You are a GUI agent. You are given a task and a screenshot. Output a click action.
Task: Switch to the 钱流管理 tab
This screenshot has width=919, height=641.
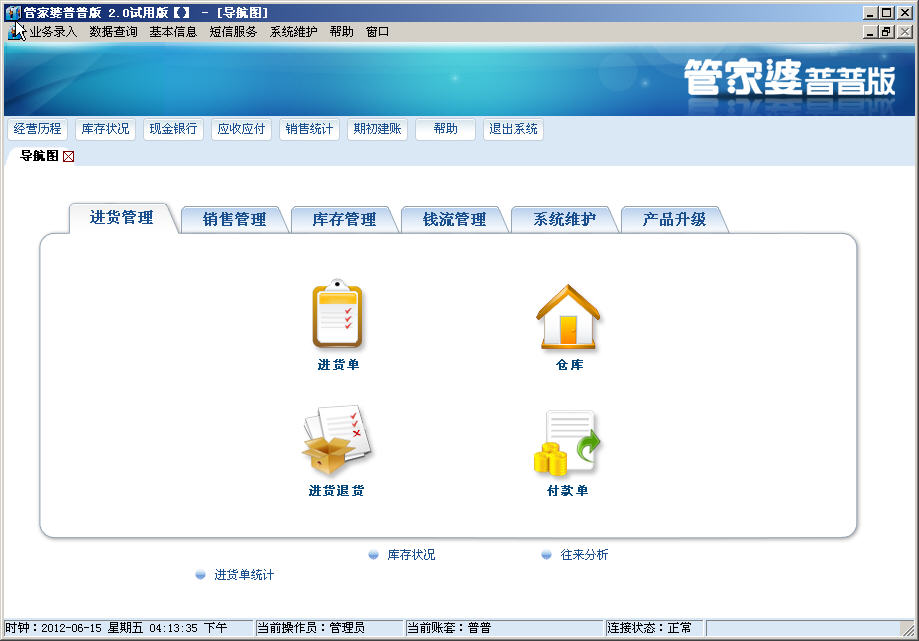[x=454, y=220]
